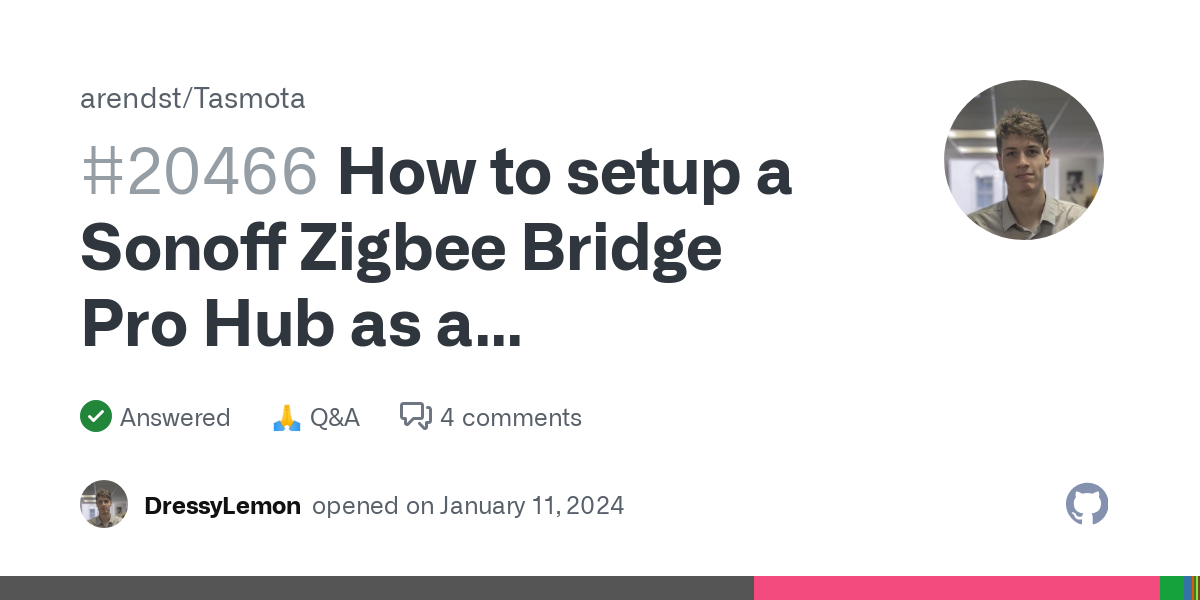This screenshot has width=1200, height=600.
Task: Select the Q&A category label
Action: point(335,417)
